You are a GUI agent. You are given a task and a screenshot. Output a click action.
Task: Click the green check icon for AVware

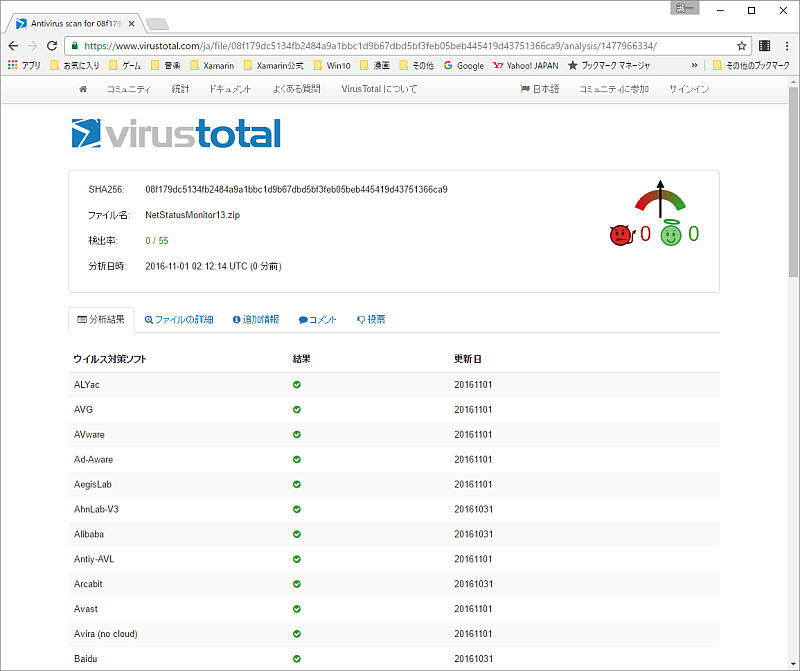pos(297,435)
